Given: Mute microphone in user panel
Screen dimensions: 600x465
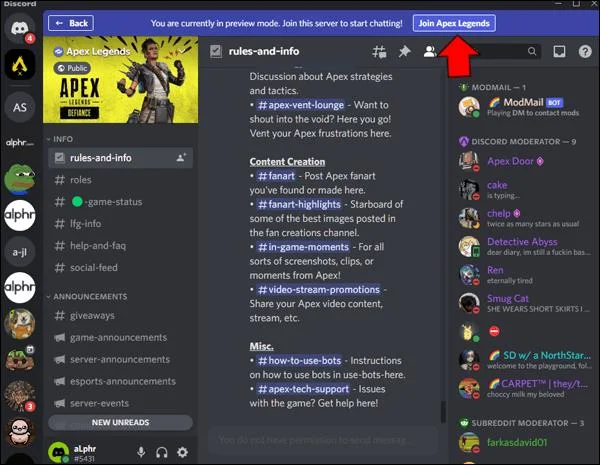Looking at the screenshot, I should tap(141, 452).
